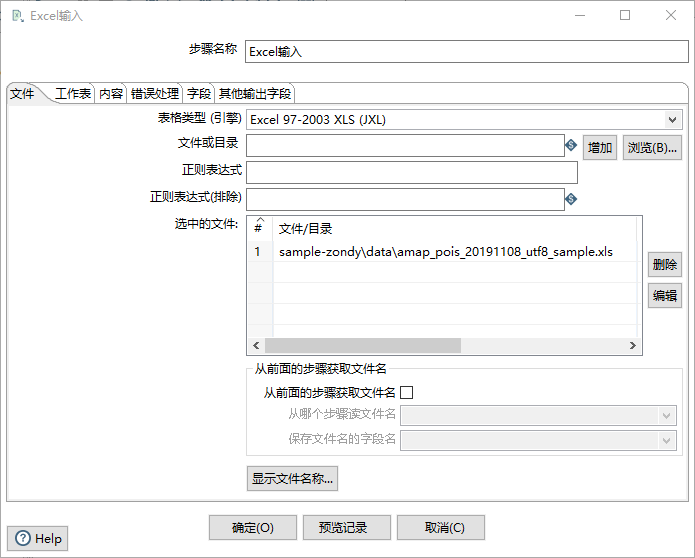Click the 编辑 button
This screenshot has height=558, width=695.
click(x=664, y=295)
